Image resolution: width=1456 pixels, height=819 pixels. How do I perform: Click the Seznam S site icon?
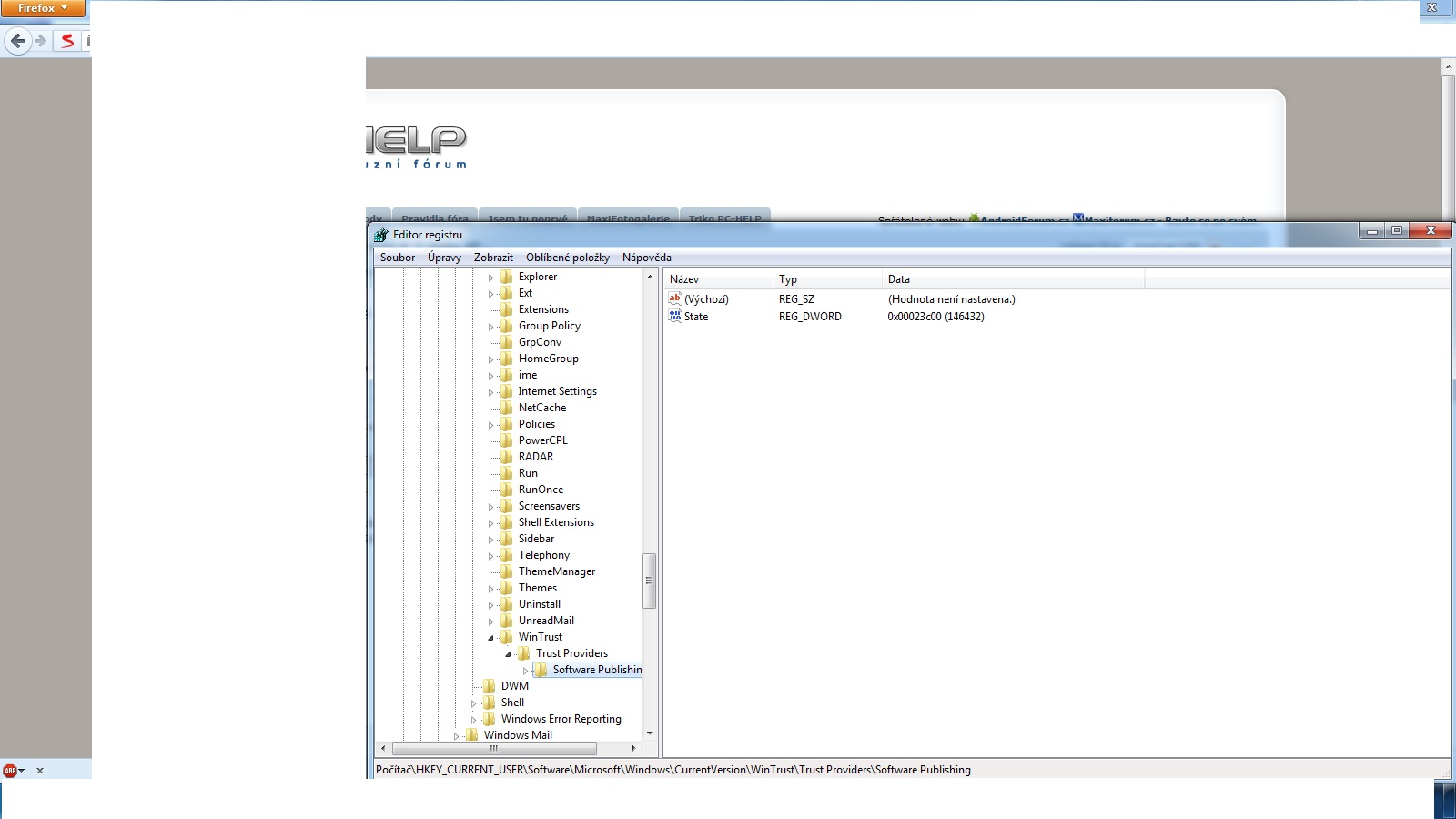click(x=67, y=41)
